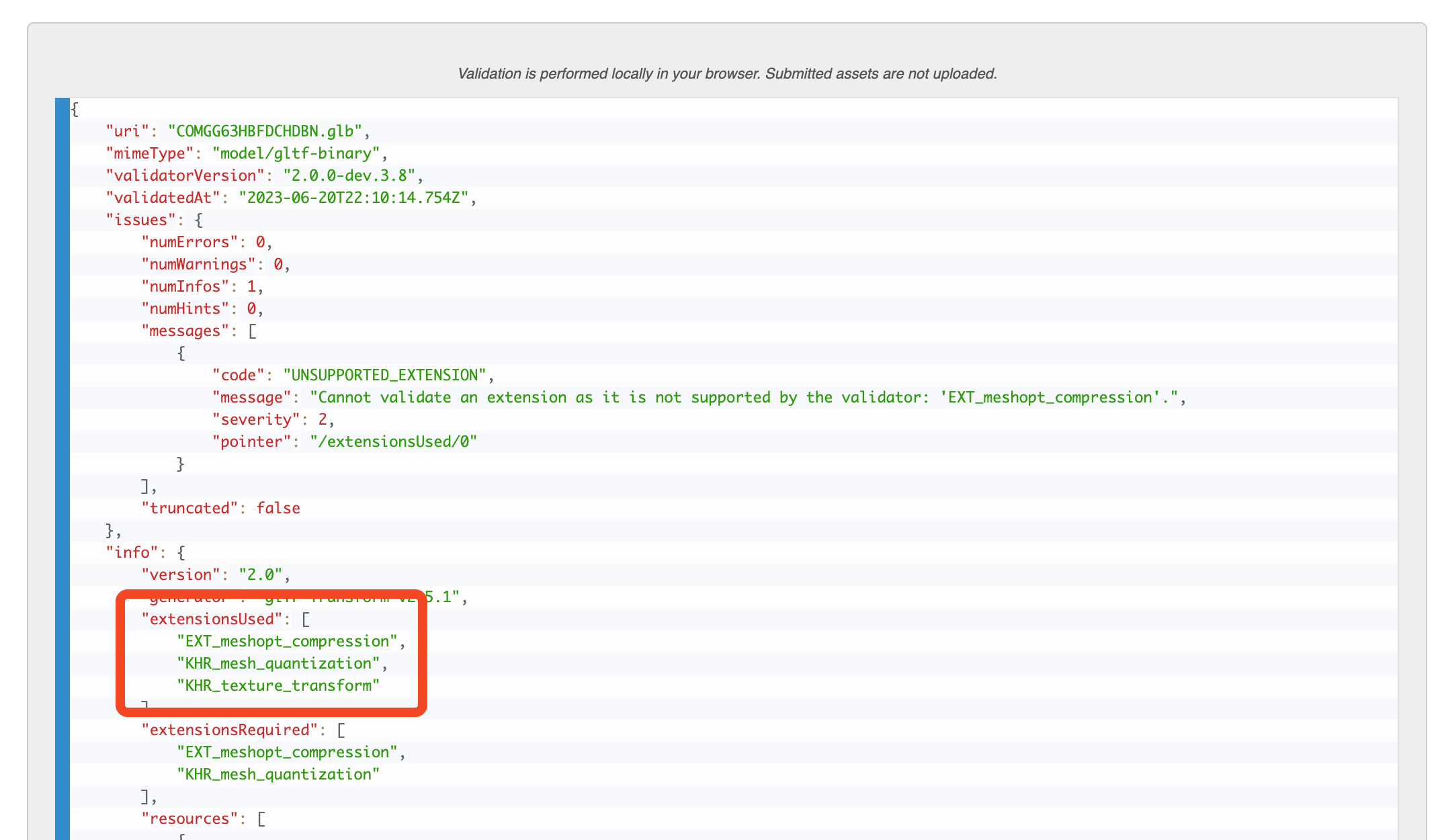
Task: Click the validatedAt timestamp value
Action: [x=353, y=198]
